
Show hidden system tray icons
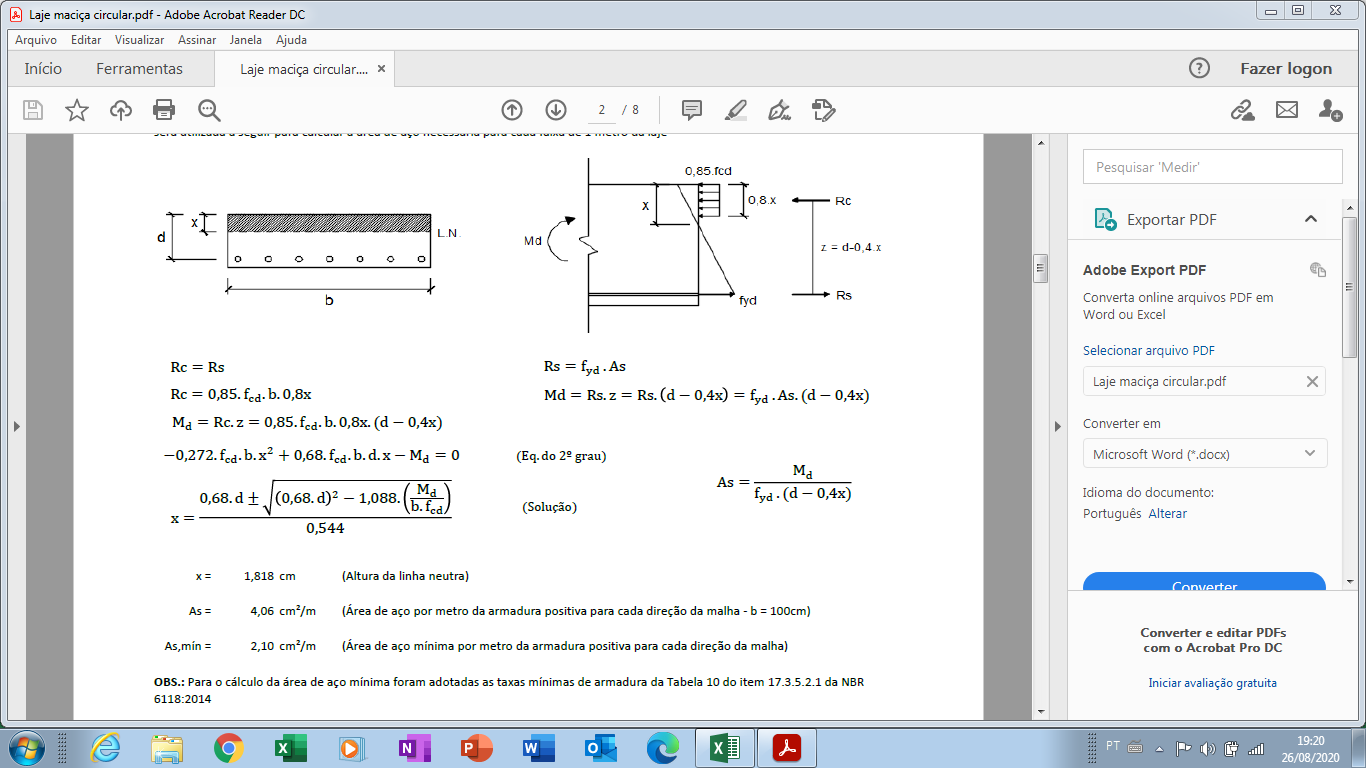(1160, 748)
